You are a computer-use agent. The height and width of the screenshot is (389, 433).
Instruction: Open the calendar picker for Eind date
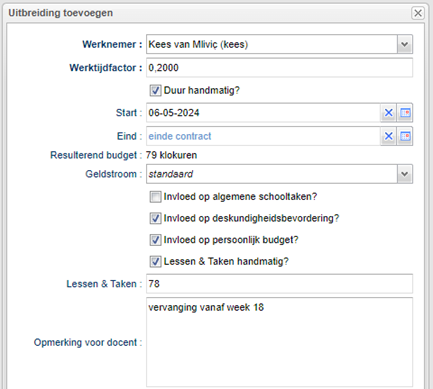pos(405,136)
